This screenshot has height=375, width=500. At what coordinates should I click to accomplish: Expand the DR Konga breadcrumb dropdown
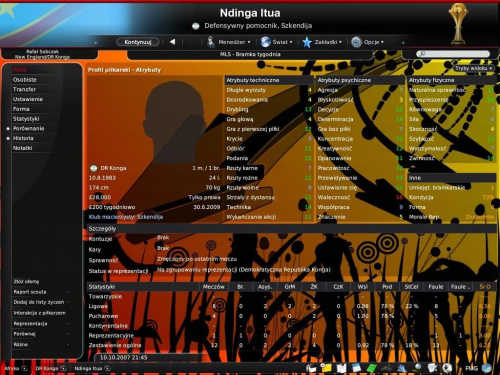click(x=63, y=368)
